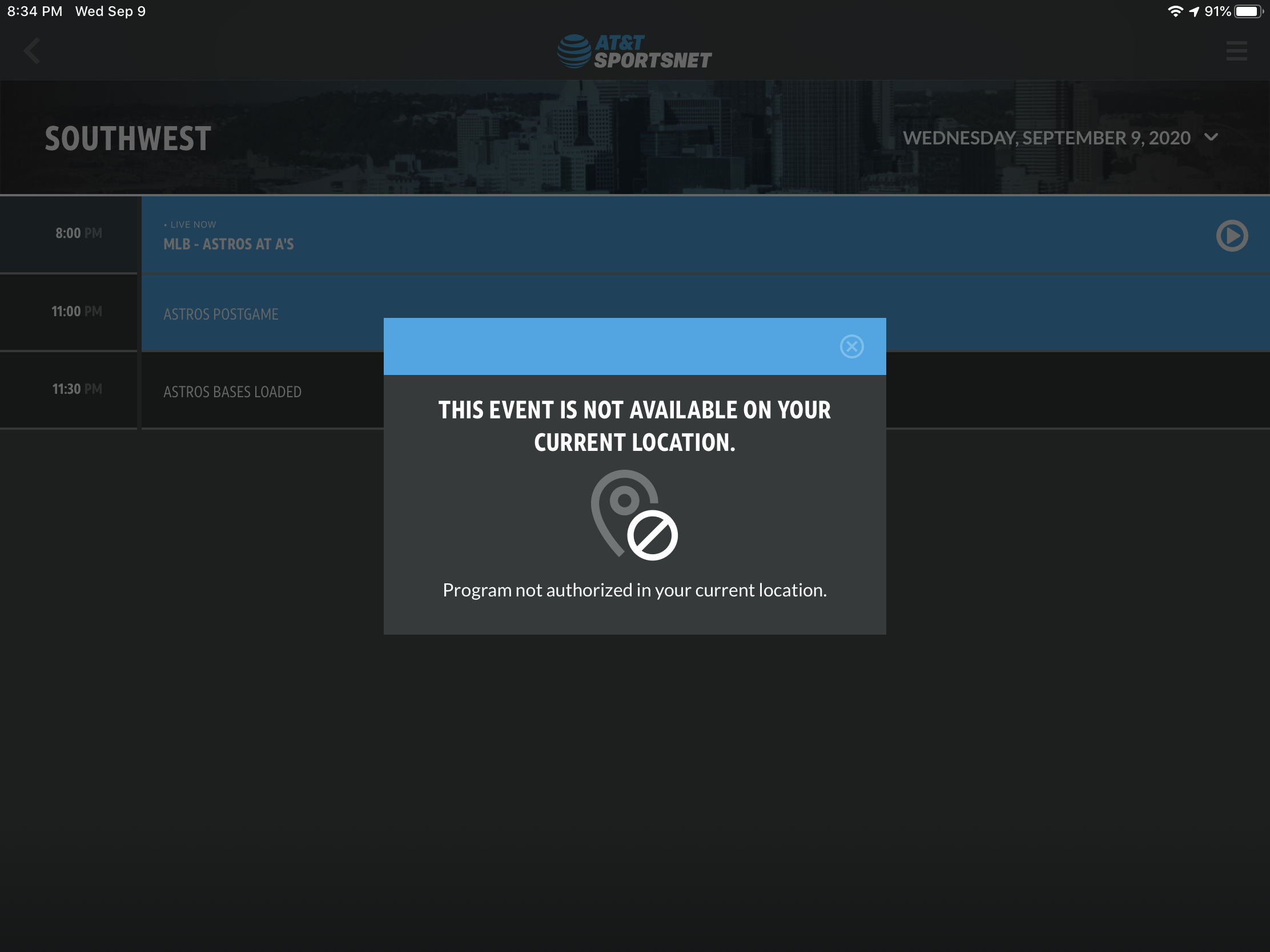Viewport: 1270px width, 952px height.
Task: Open Astros Bases Loaded program
Action: 232,392
